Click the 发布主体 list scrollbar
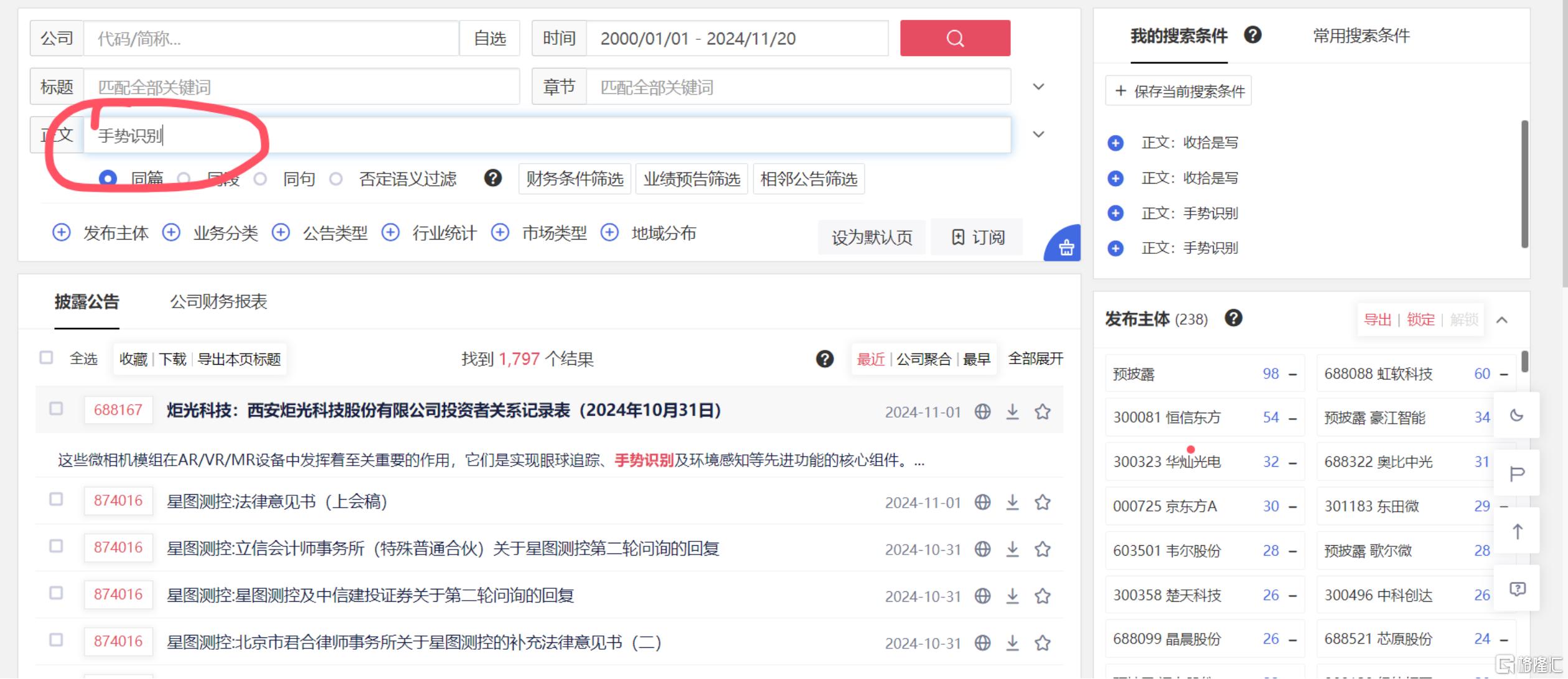 pos(1524,362)
